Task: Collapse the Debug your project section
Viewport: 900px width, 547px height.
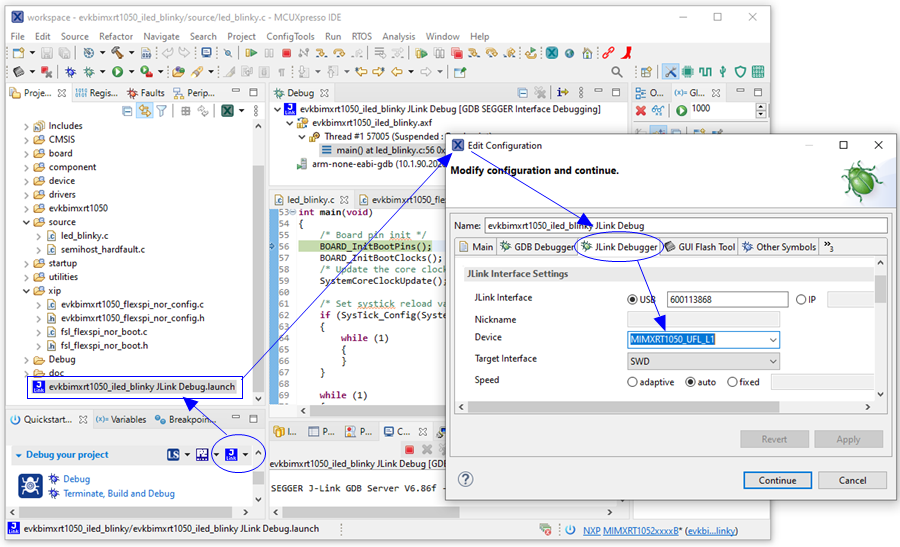Action: [x=18, y=455]
